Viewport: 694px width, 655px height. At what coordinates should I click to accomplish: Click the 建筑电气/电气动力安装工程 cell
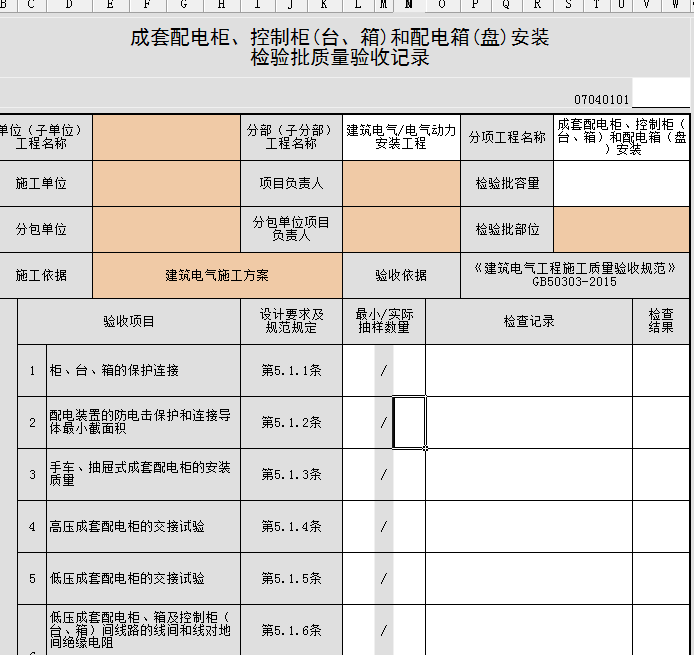pyautogui.click(x=401, y=137)
